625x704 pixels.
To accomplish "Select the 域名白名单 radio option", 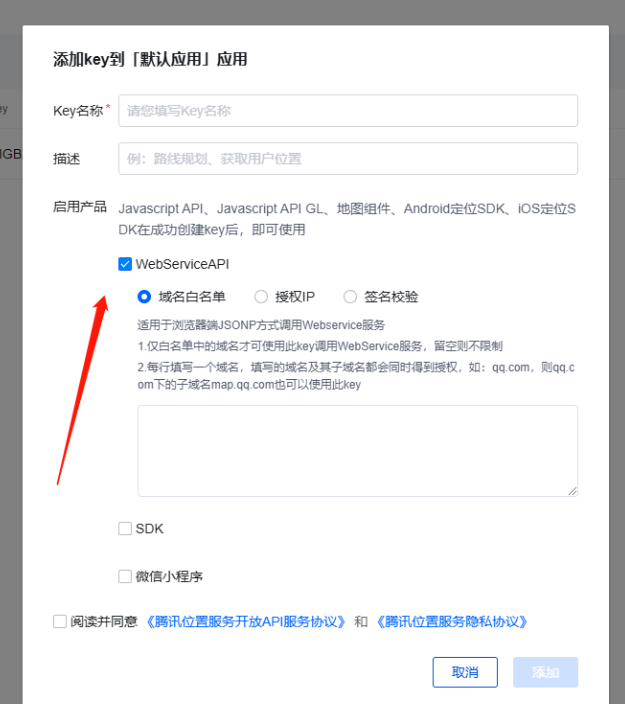I will (144, 297).
